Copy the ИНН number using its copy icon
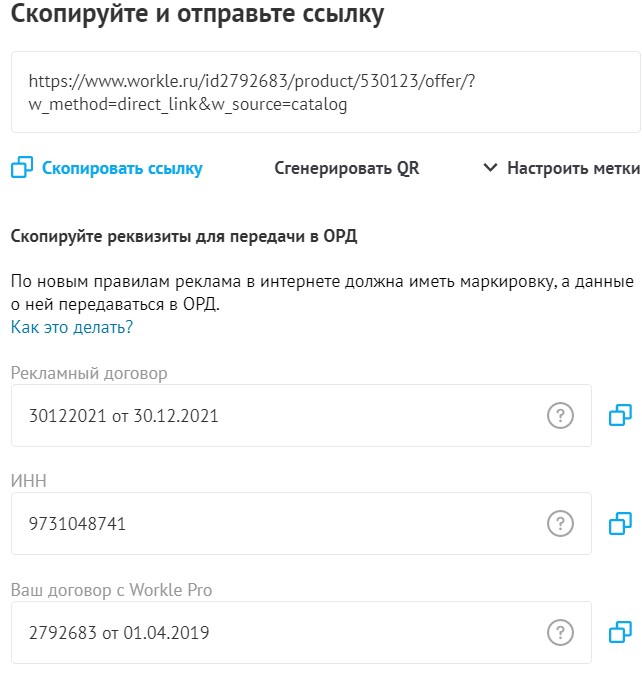Screen dimensions: 642x675 click(x=620, y=523)
